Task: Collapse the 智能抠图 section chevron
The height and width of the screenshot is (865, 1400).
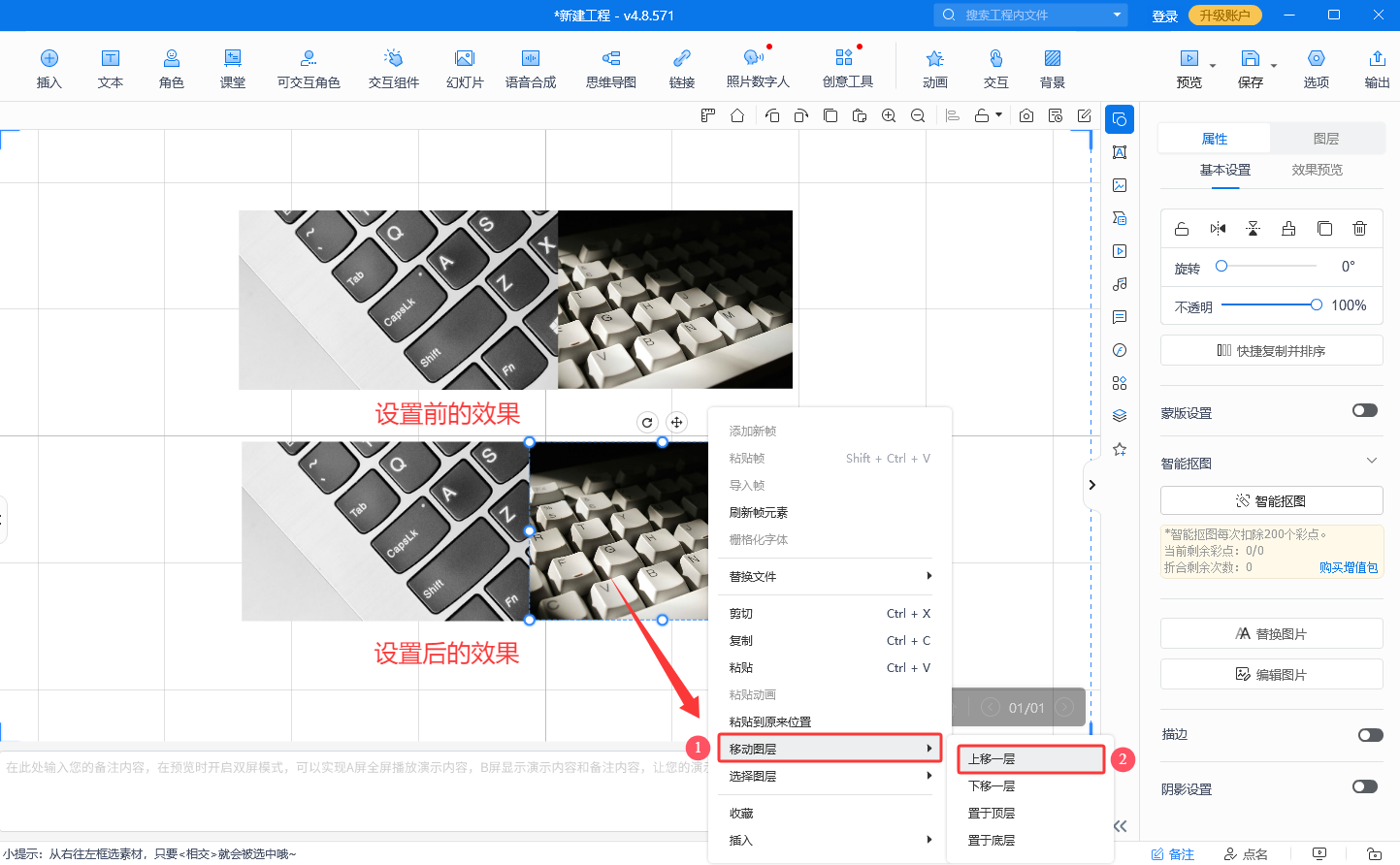Action: tap(1371, 461)
